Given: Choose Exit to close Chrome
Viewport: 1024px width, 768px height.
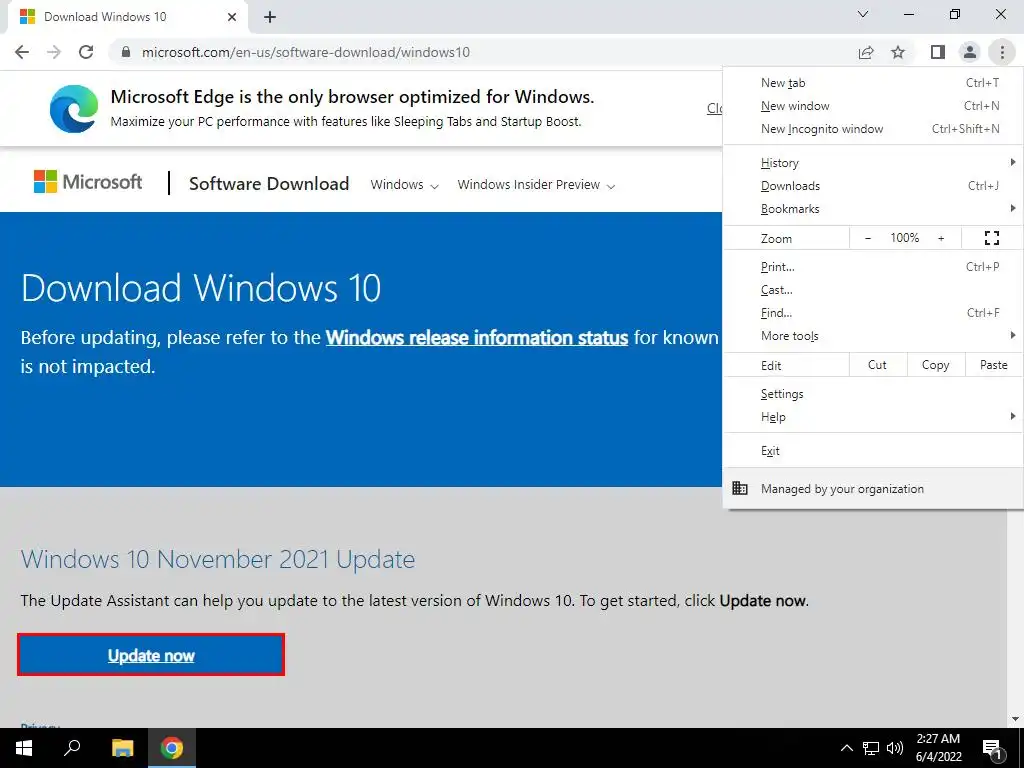Looking at the screenshot, I should click(873, 451).
